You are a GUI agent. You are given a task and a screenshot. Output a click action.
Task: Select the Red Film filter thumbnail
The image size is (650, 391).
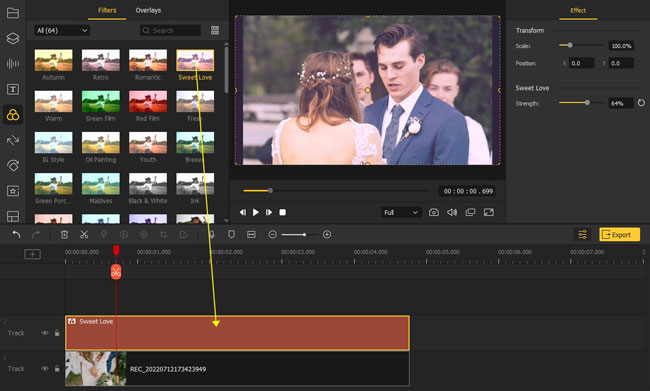point(148,101)
